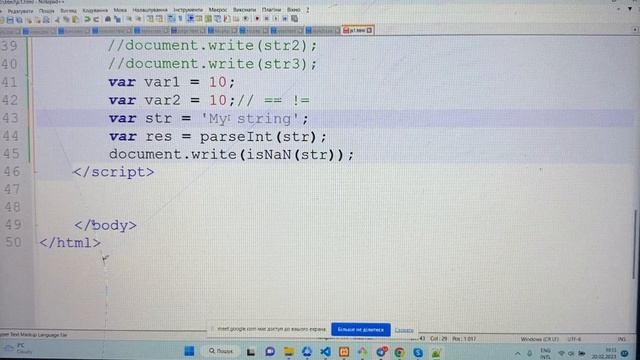Click the Redo arrow icon

(x=96, y=19)
